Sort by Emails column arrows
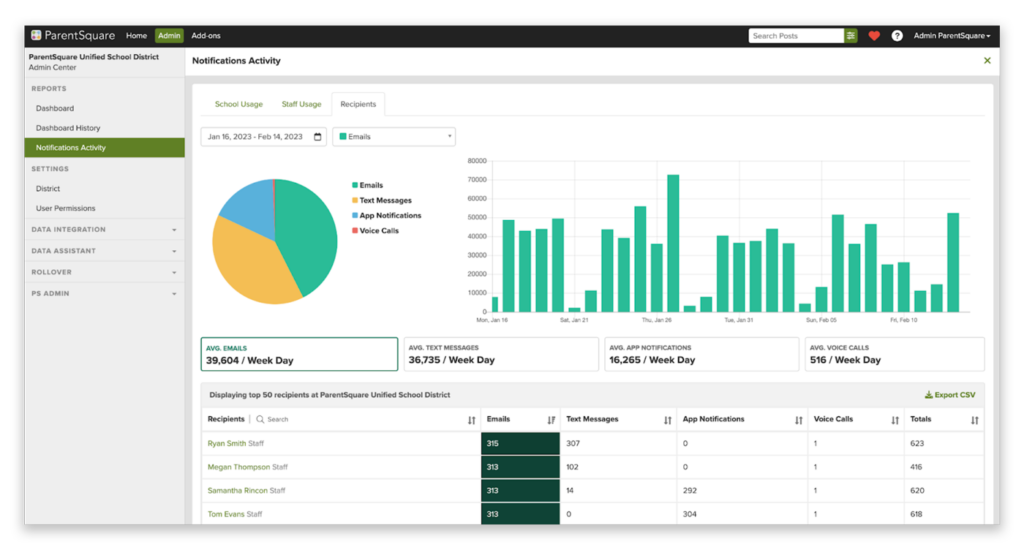 coord(551,420)
